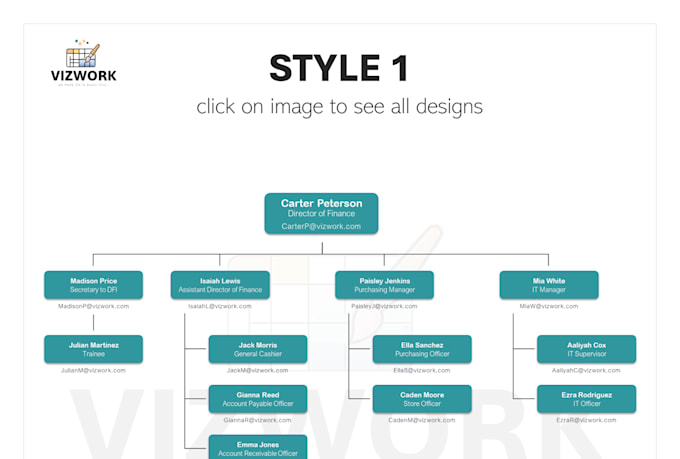This screenshot has height=459, width=680.
Task: Click the MadisonP@vizwork.com email
Action: point(94,306)
